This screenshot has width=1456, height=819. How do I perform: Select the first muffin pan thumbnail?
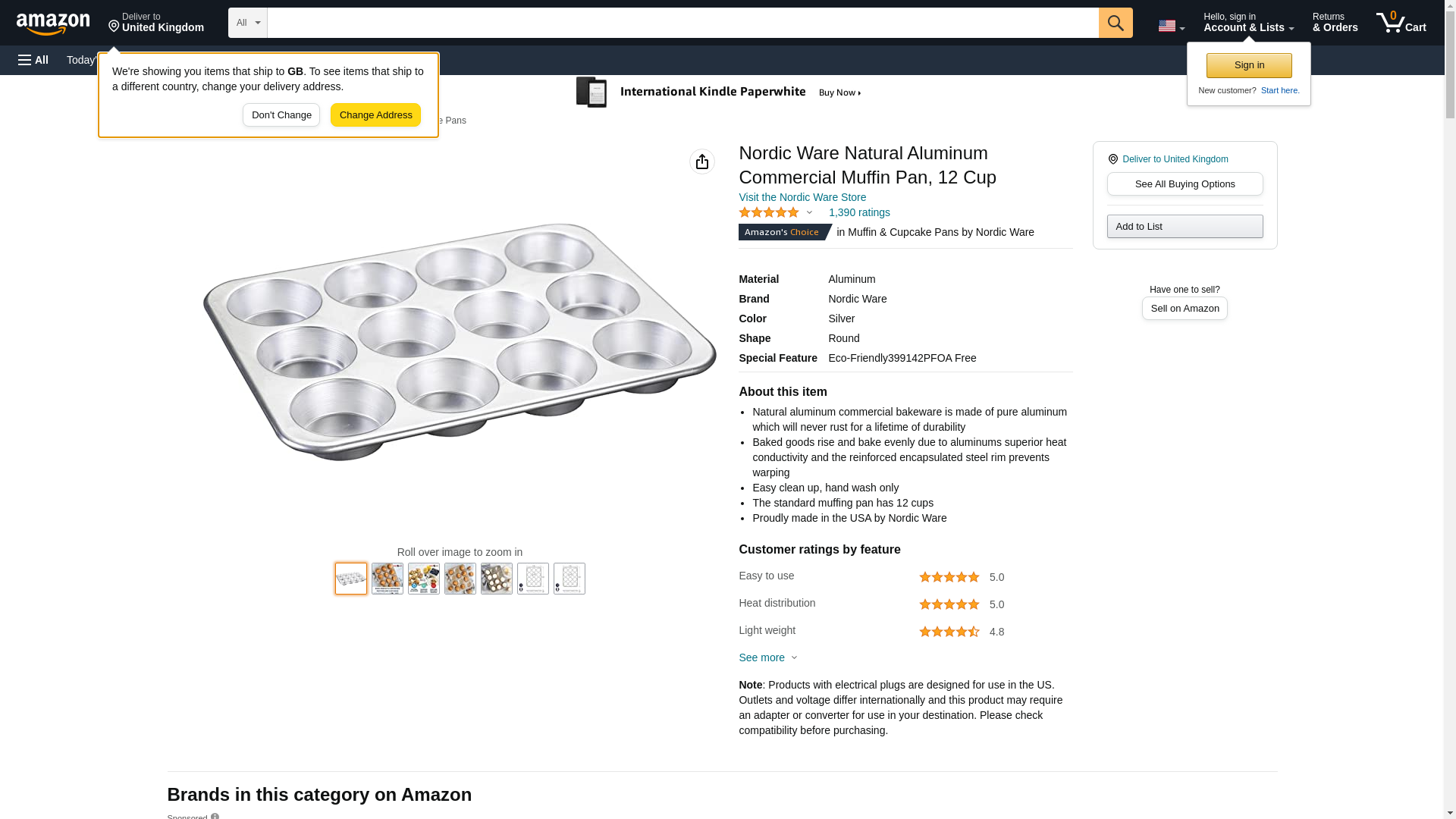click(351, 579)
